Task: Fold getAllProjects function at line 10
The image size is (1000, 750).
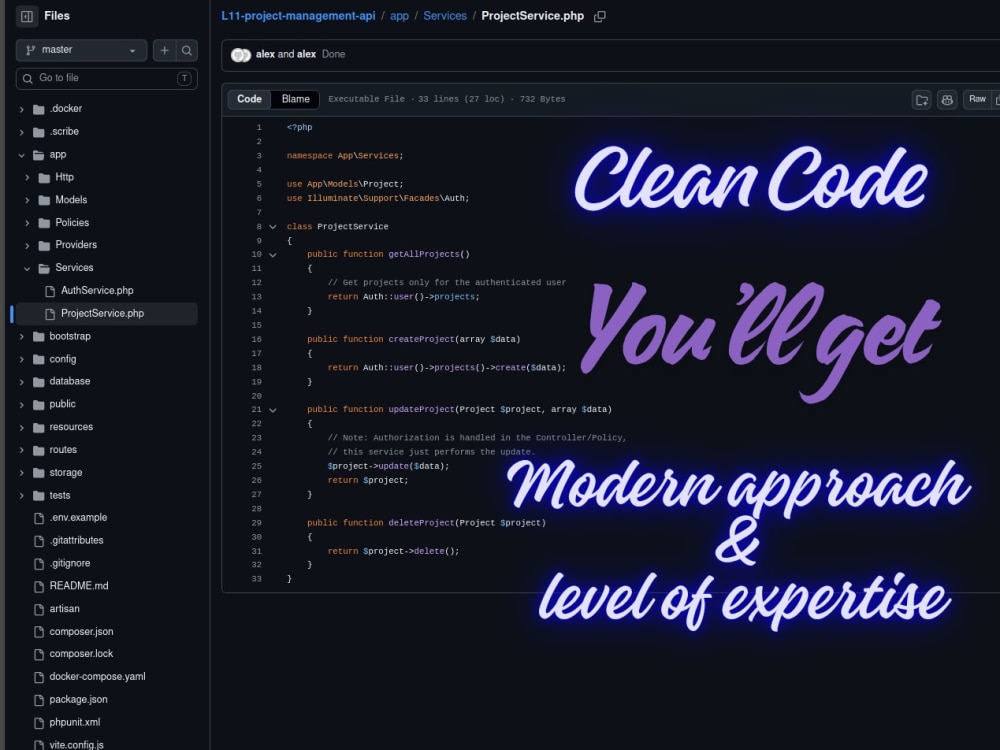Action: (273, 255)
